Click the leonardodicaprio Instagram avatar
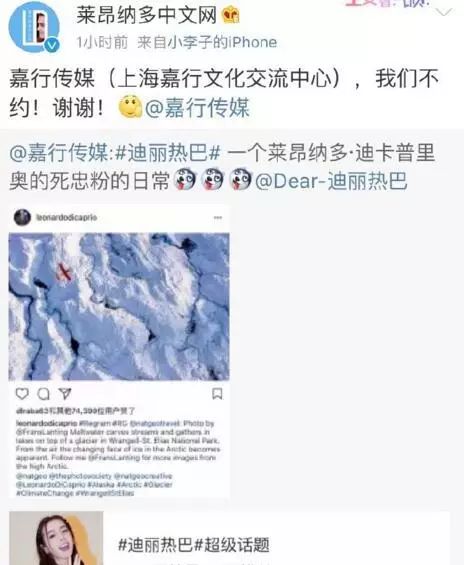The height and width of the screenshot is (565, 464). [x=22, y=218]
